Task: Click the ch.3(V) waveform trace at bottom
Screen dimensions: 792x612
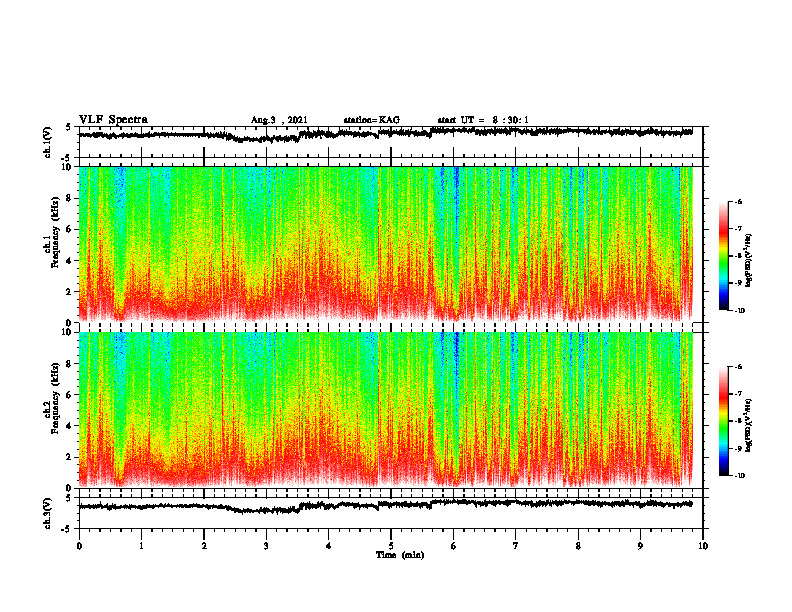Action: pyautogui.click(x=386, y=505)
